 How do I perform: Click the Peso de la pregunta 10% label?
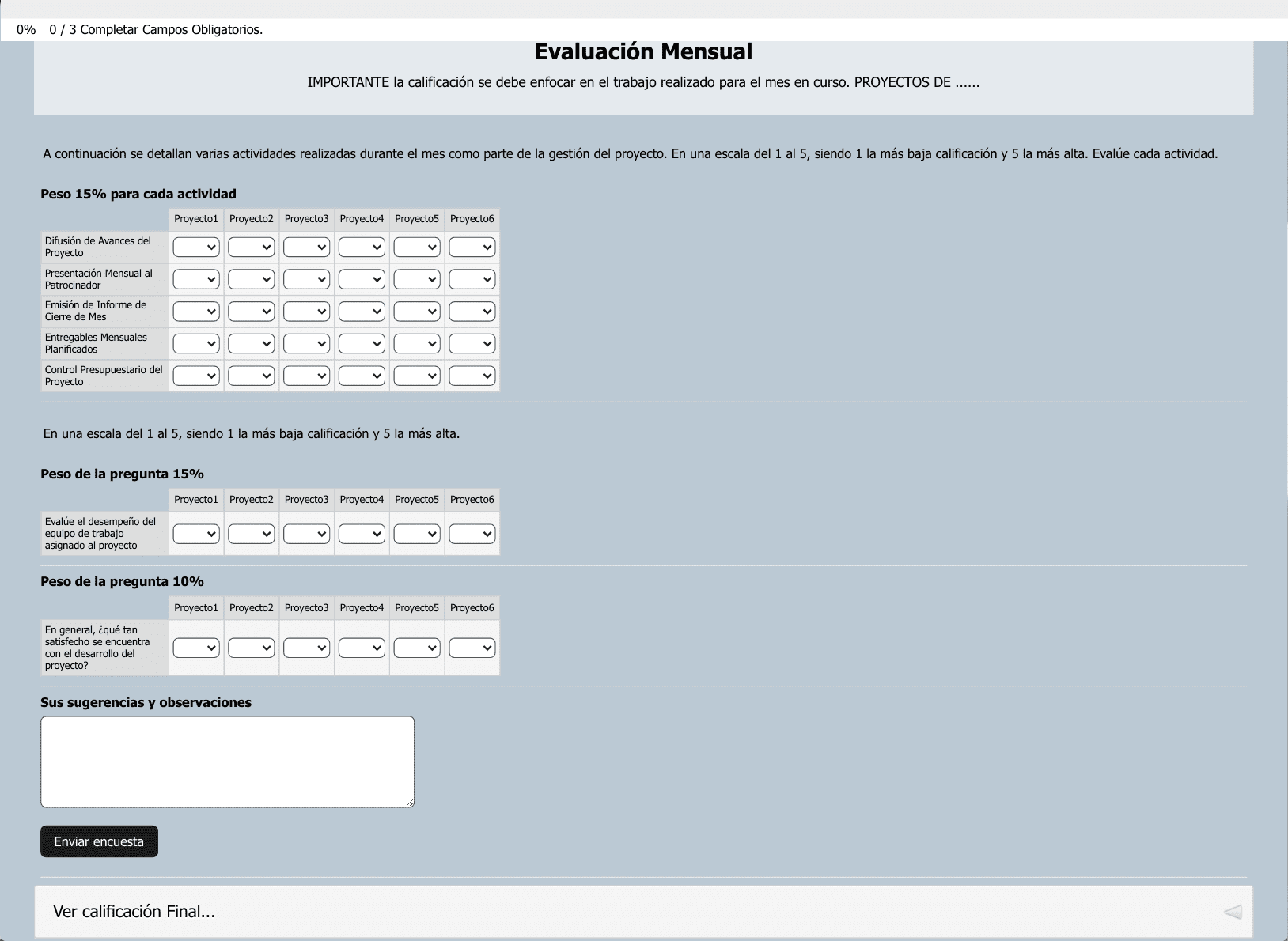tap(122, 581)
